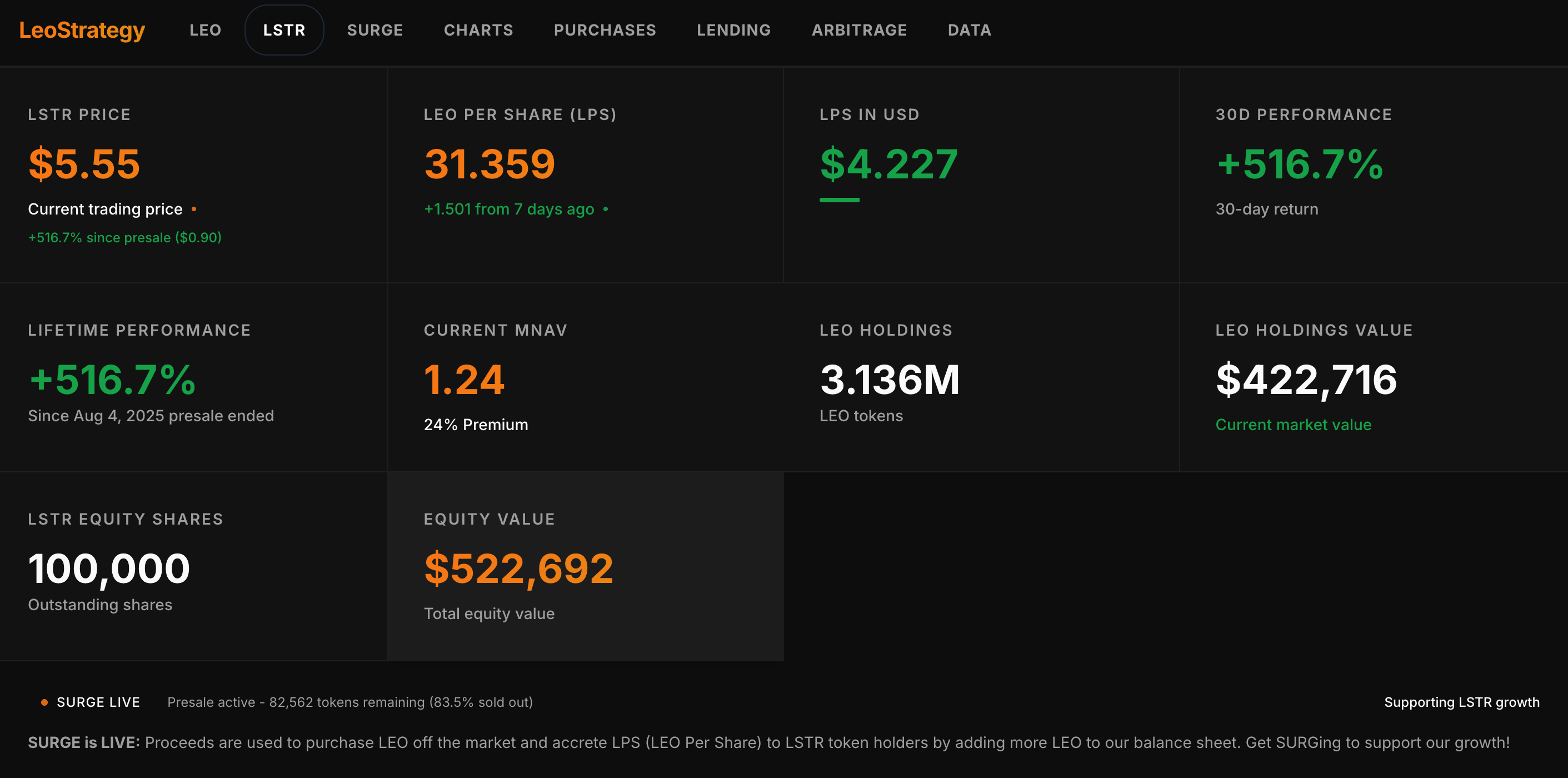
Task: Click the orange SURGE LIVE indicator dot
Action: tap(44, 702)
